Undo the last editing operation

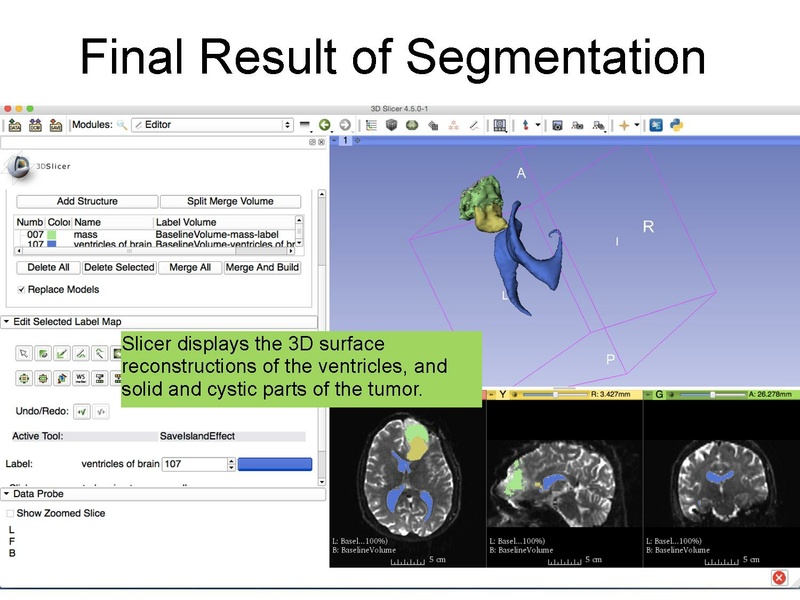click(x=83, y=410)
